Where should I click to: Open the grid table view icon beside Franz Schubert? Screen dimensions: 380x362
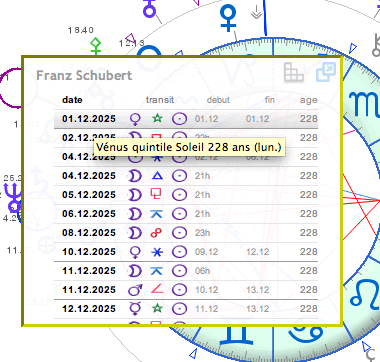[x=294, y=72]
